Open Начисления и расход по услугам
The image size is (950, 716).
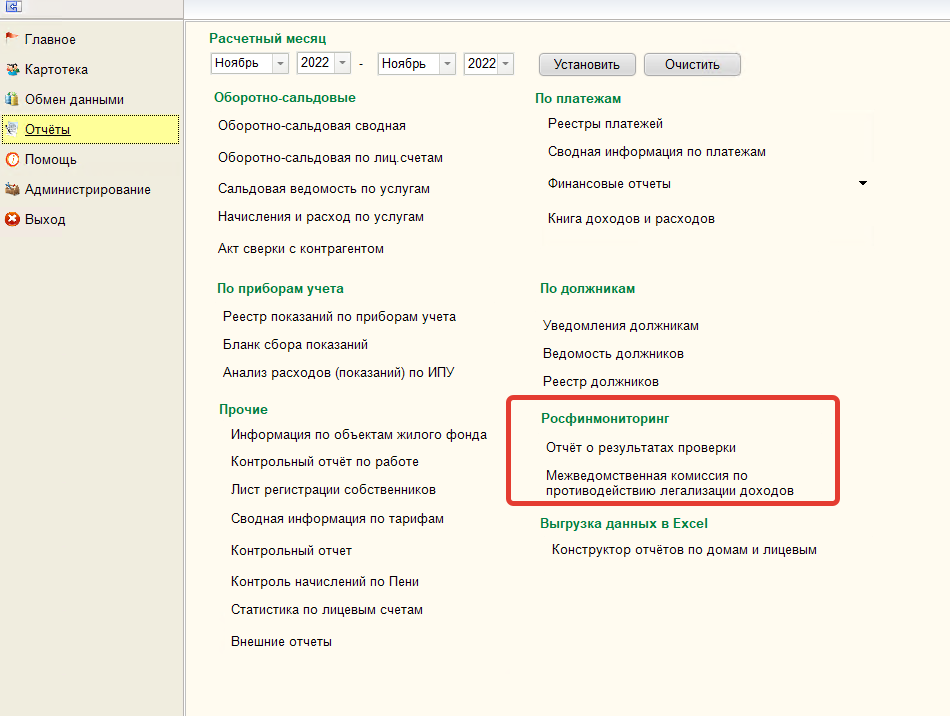tap(321, 217)
